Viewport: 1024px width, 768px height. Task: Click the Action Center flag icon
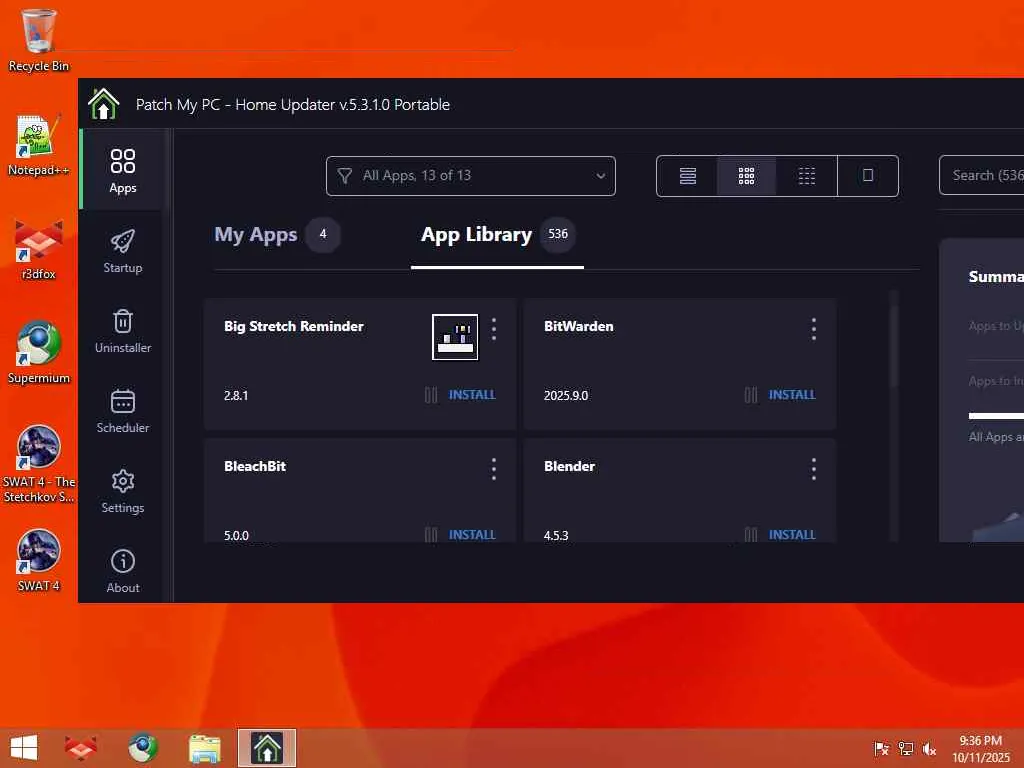[x=882, y=748]
